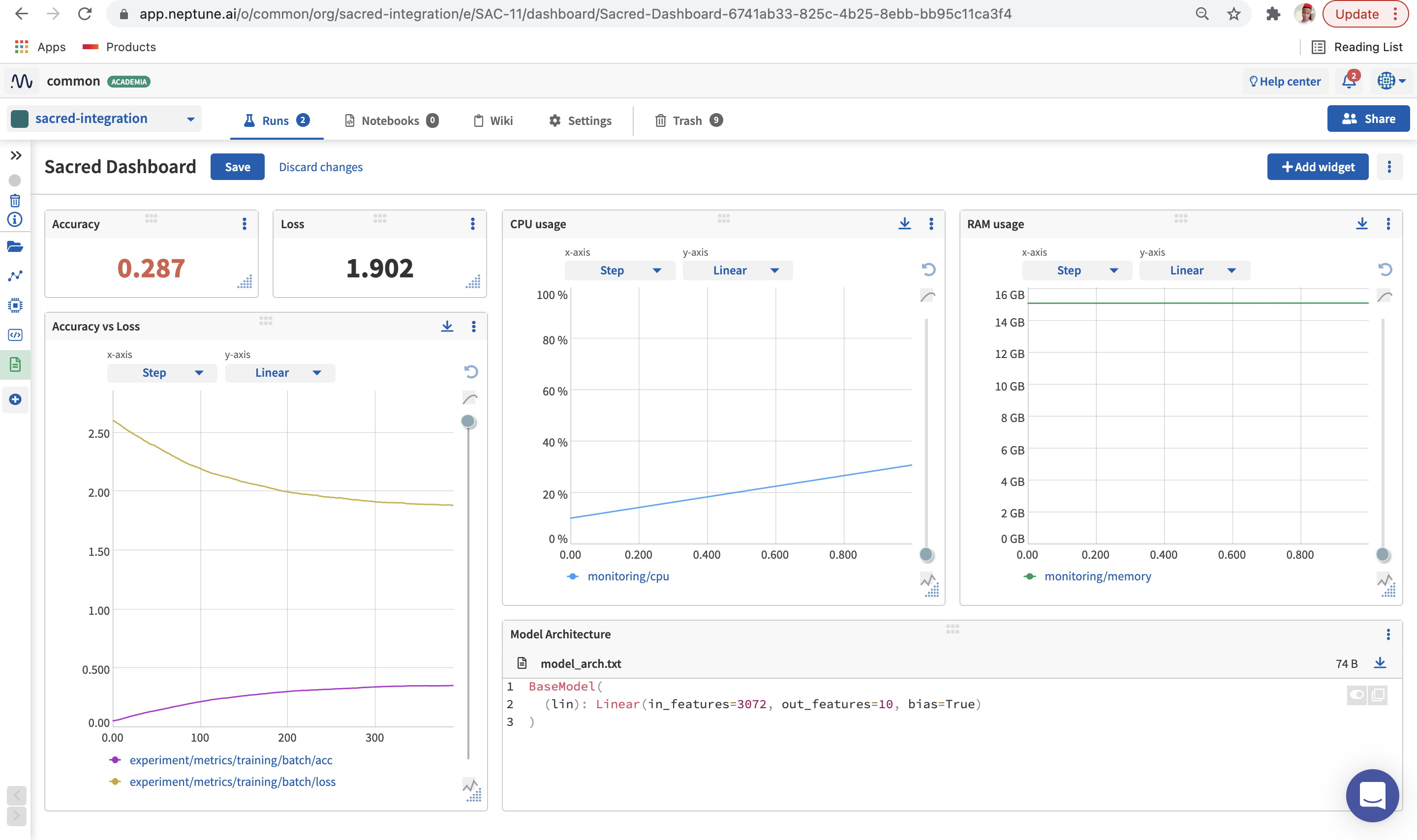Open the chat support bubble
This screenshot has height=840, width=1417.
click(1372, 795)
